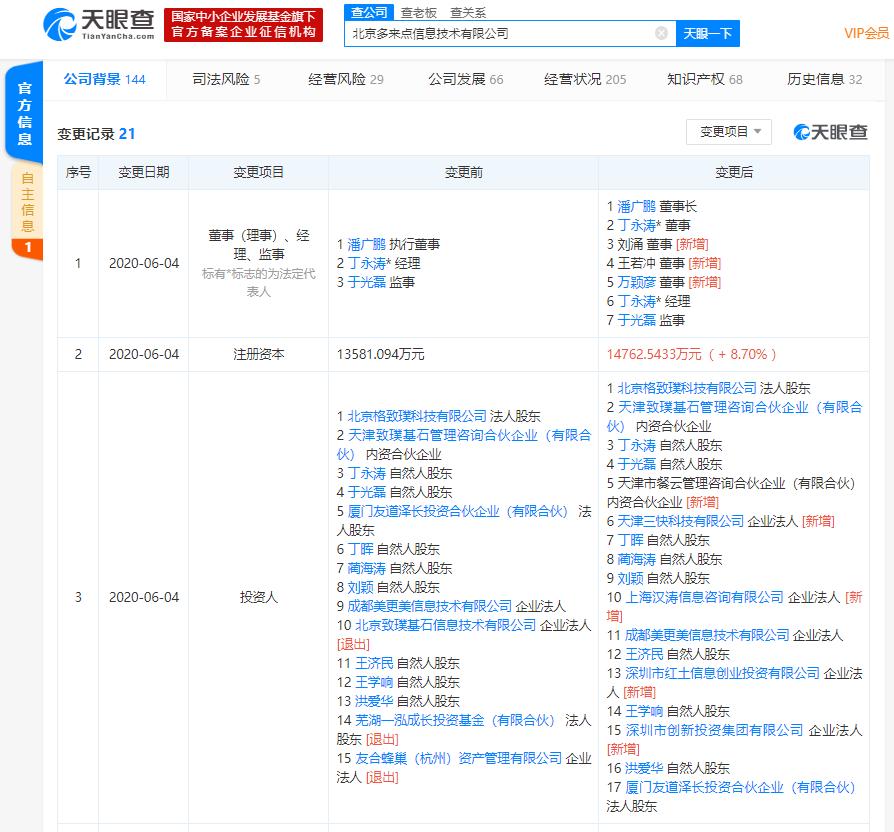View the 历史信息 tab
The width and height of the screenshot is (894, 832).
point(824,79)
